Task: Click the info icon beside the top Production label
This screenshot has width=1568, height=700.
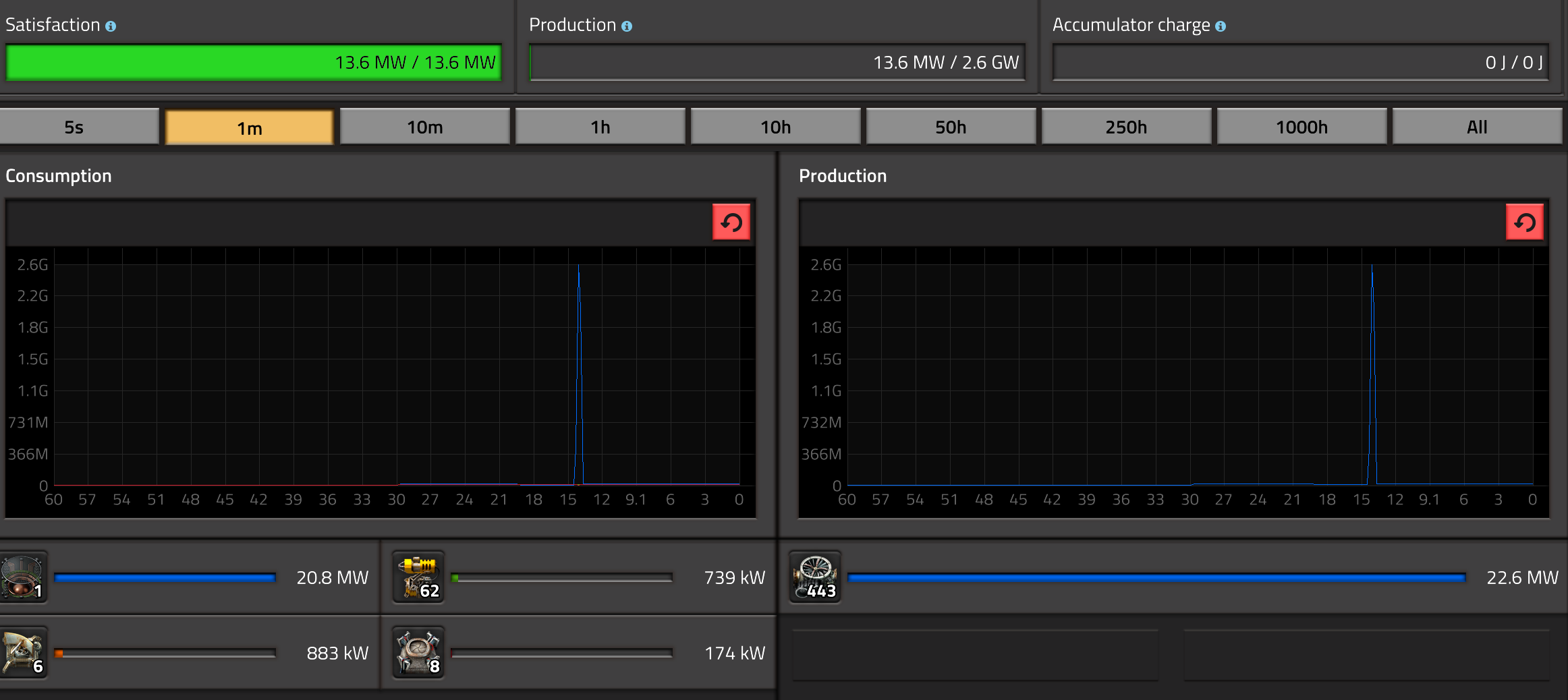Action: [627, 26]
